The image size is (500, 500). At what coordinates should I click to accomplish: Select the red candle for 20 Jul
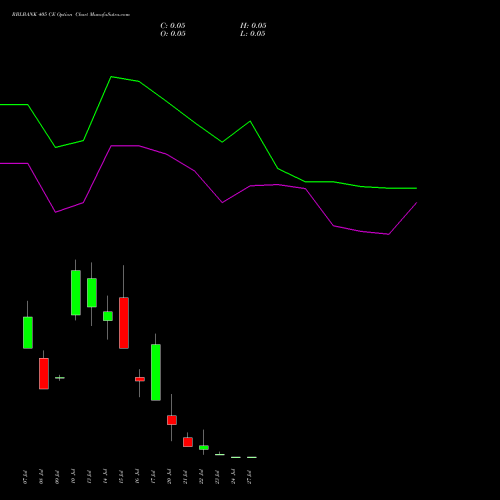pyautogui.click(x=172, y=420)
